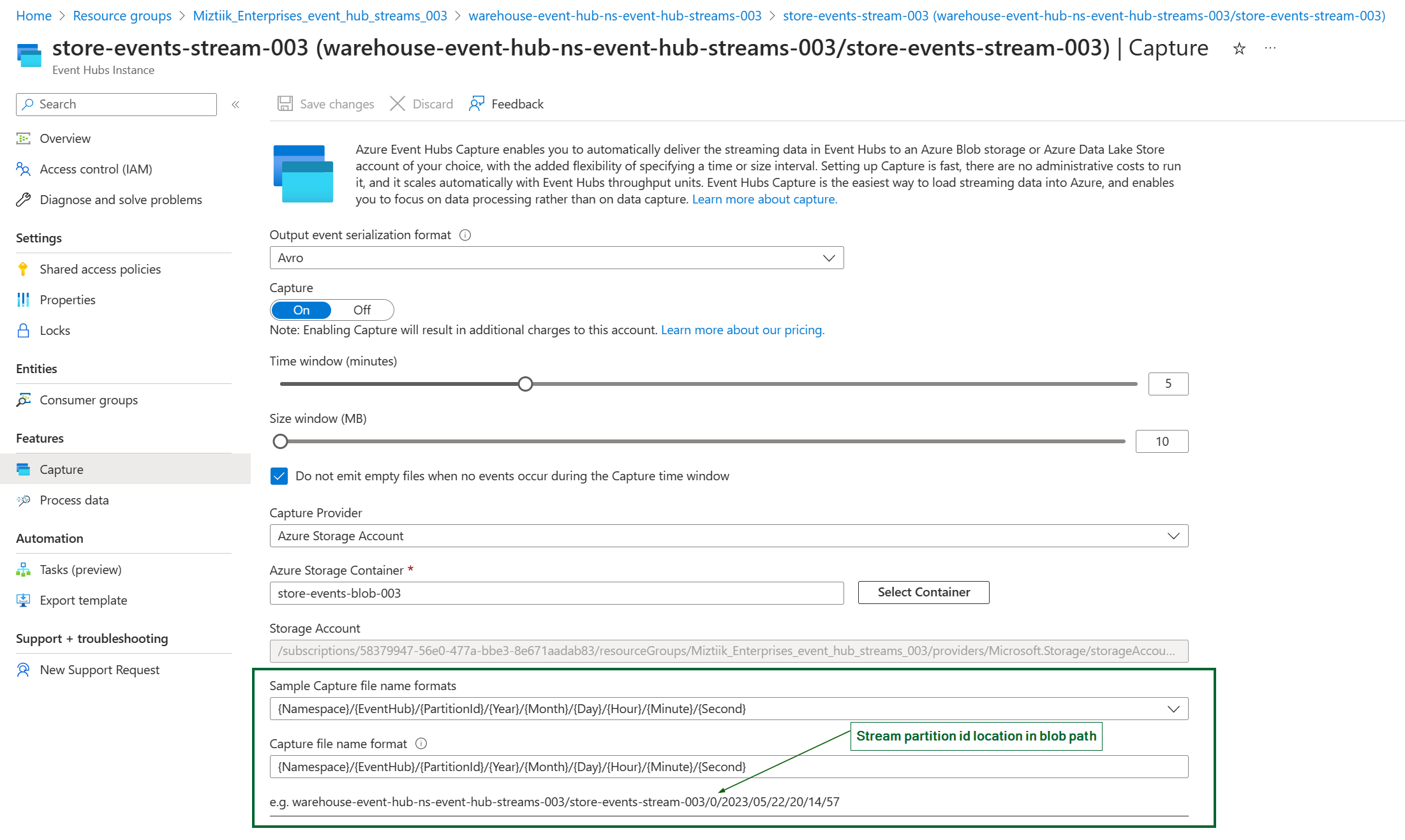This screenshot has height=840, width=1405.
Task: Toggle Capture from On to Off
Action: coord(362,309)
